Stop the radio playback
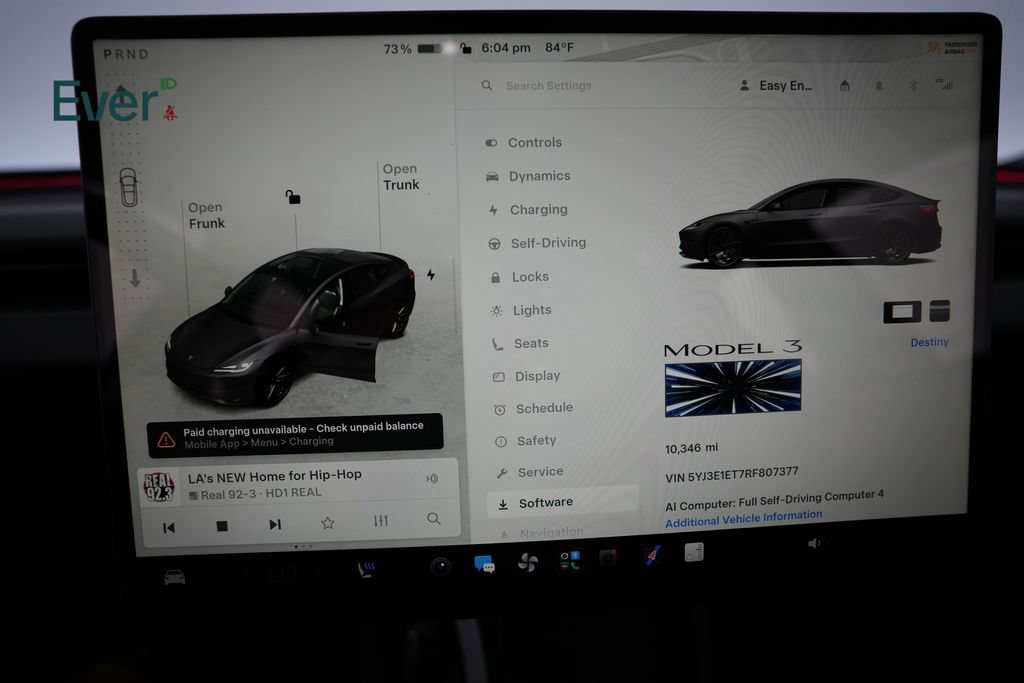 tap(222, 526)
